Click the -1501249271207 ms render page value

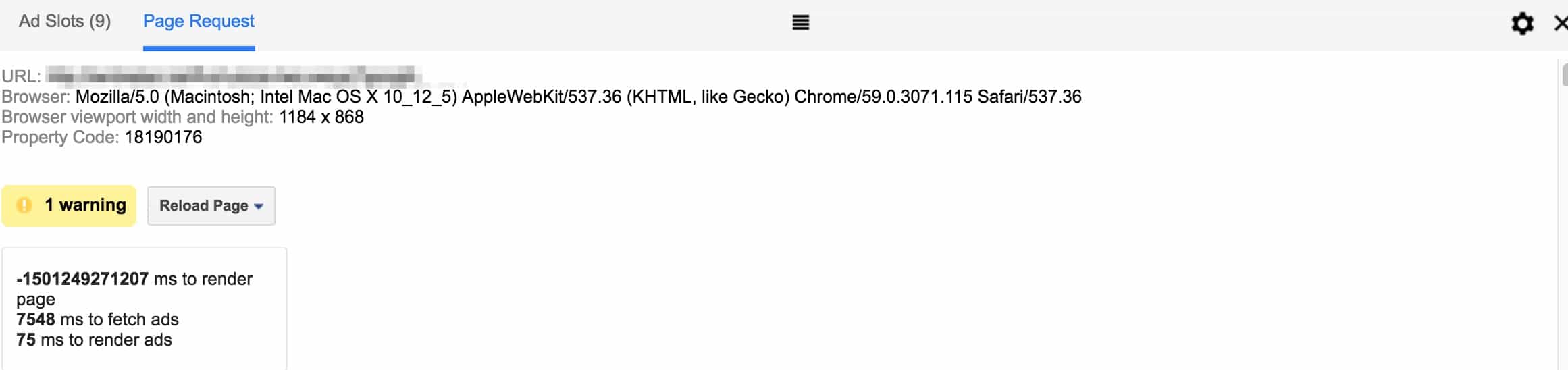point(82,280)
